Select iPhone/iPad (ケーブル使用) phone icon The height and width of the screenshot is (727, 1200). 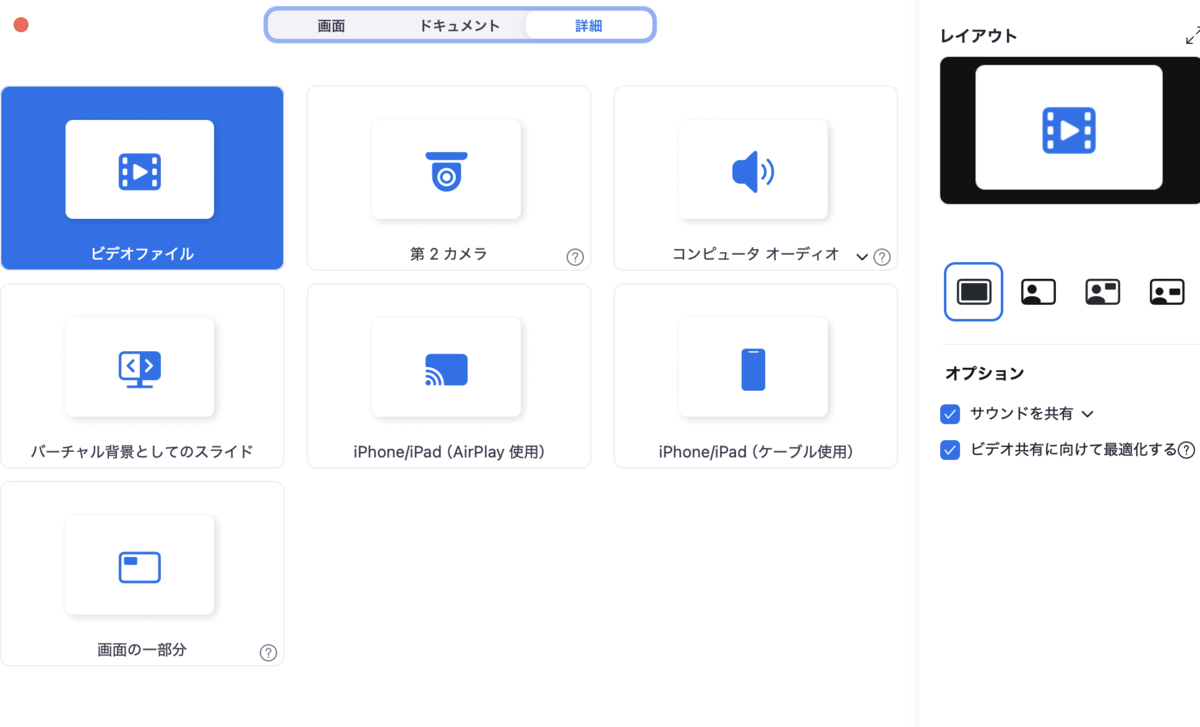753,369
